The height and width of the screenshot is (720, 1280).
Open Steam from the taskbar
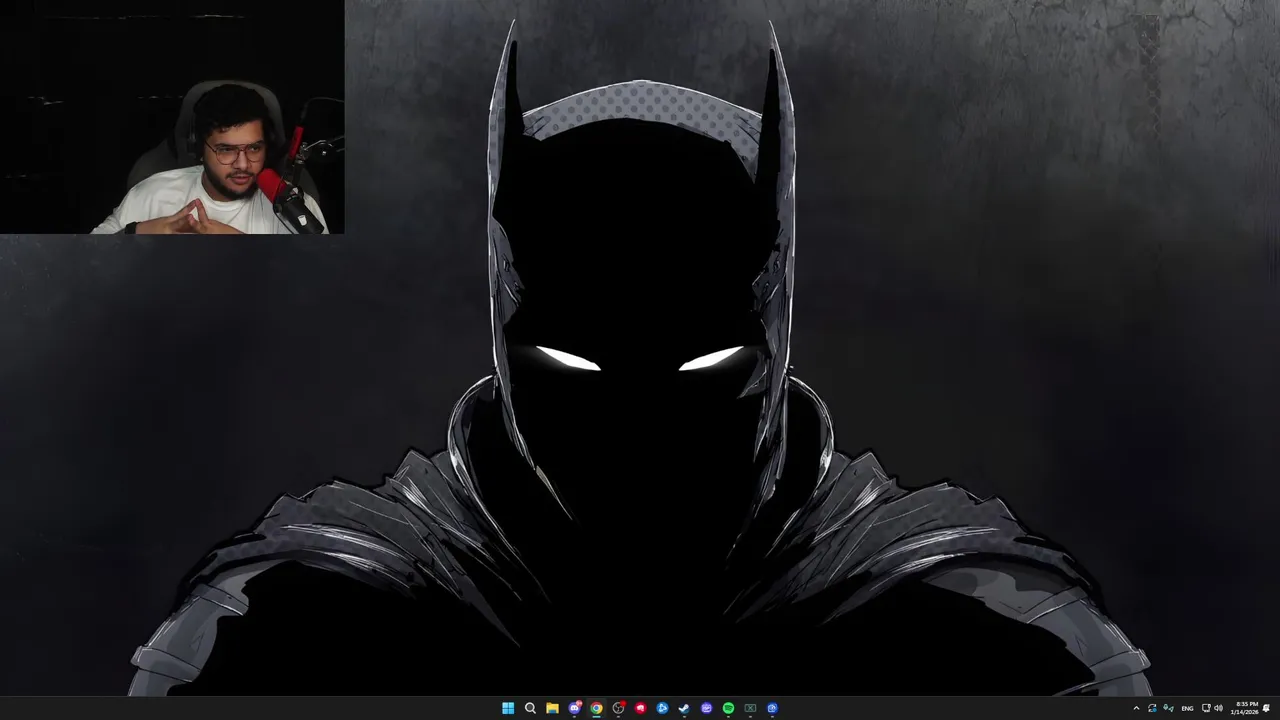coord(684,708)
